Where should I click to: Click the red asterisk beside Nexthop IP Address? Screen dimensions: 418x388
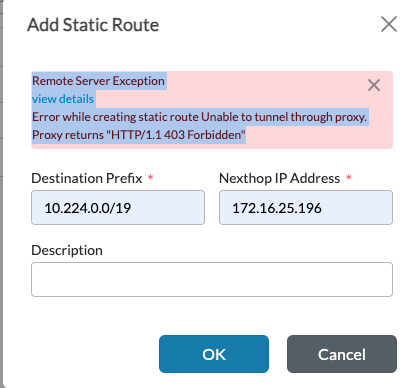[x=348, y=177]
